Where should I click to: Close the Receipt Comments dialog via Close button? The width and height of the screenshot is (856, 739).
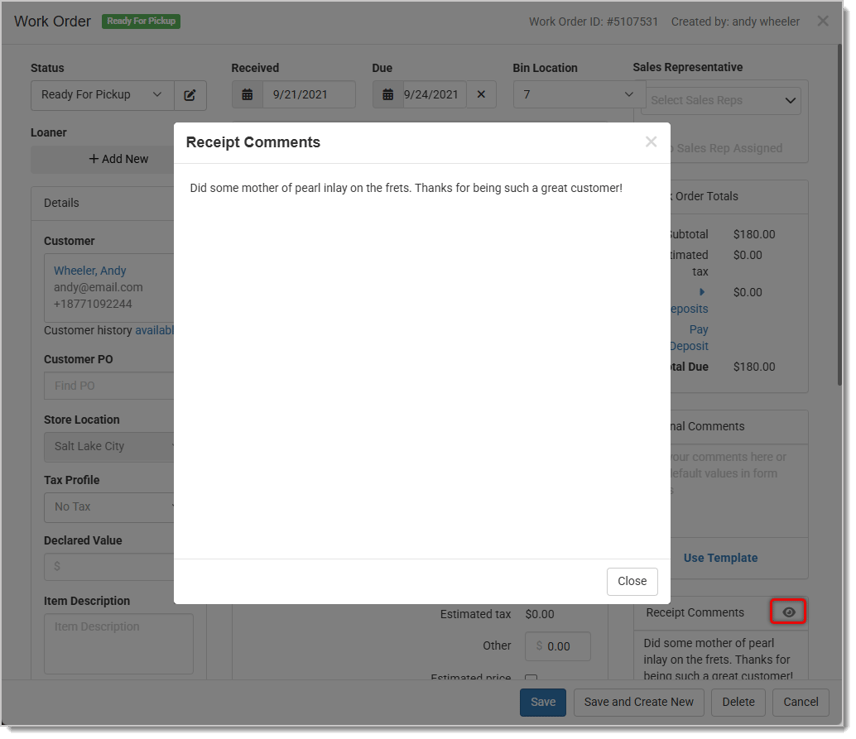coord(632,581)
